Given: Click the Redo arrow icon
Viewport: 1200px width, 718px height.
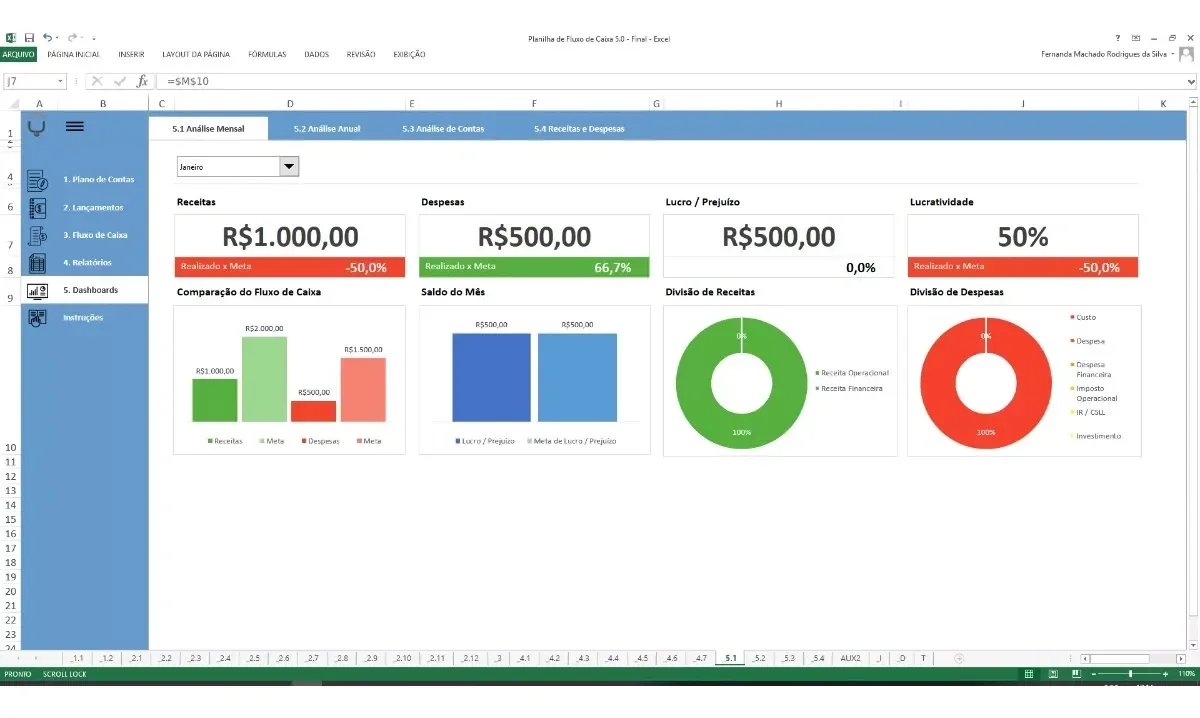Looking at the screenshot, I should (x=72, y=38).
